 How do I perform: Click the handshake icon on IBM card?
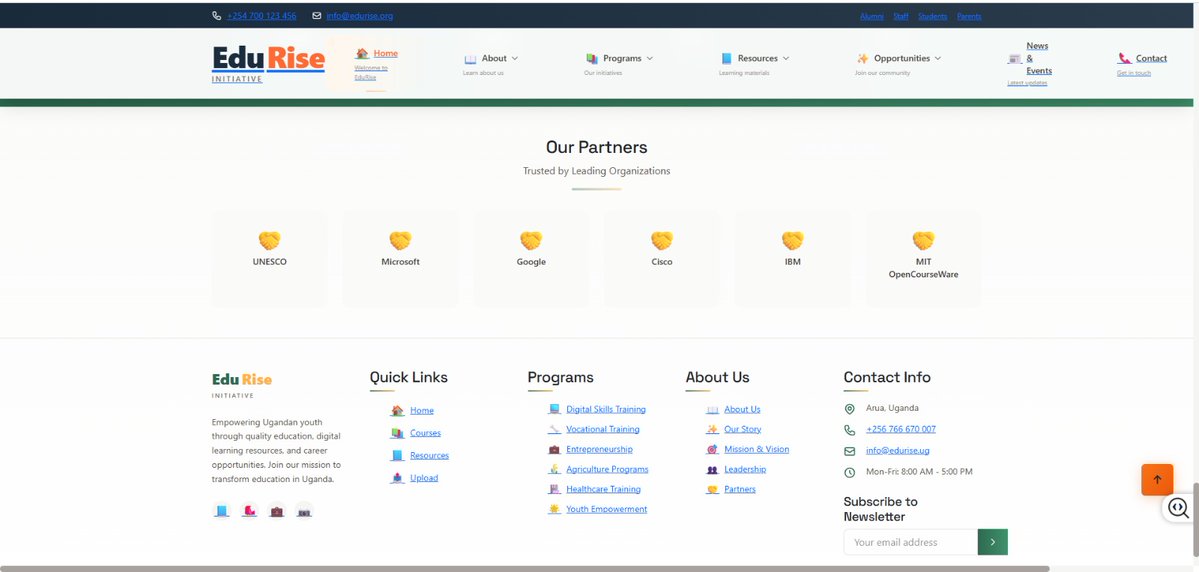pos(792,241)
